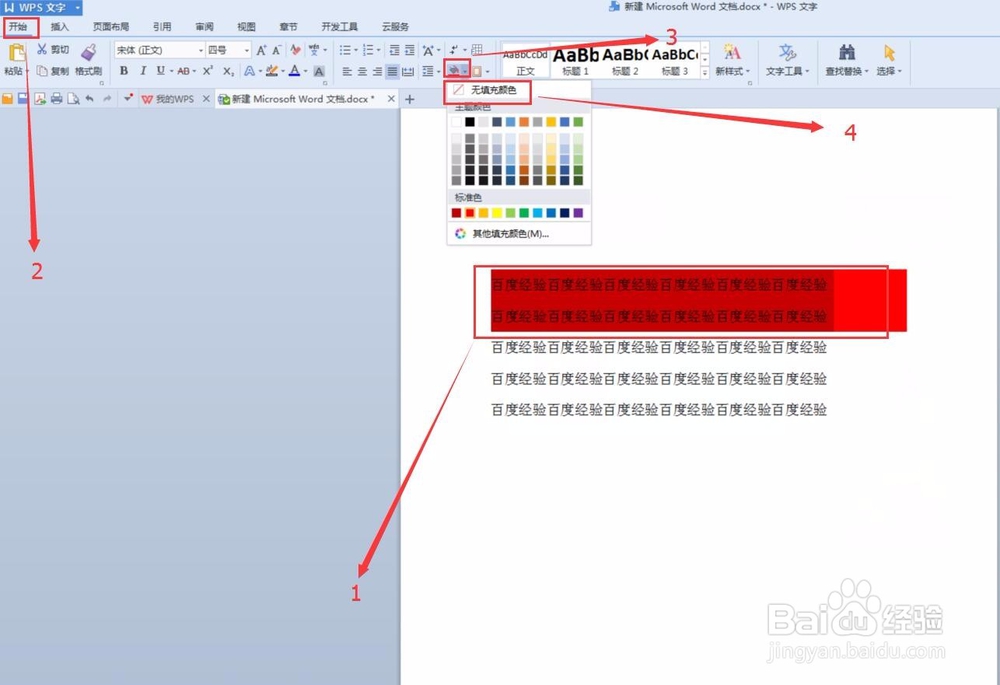Click the print icon in quick toolbar
This screenshot has width=1000, height=685.
[x=57, y=98]
